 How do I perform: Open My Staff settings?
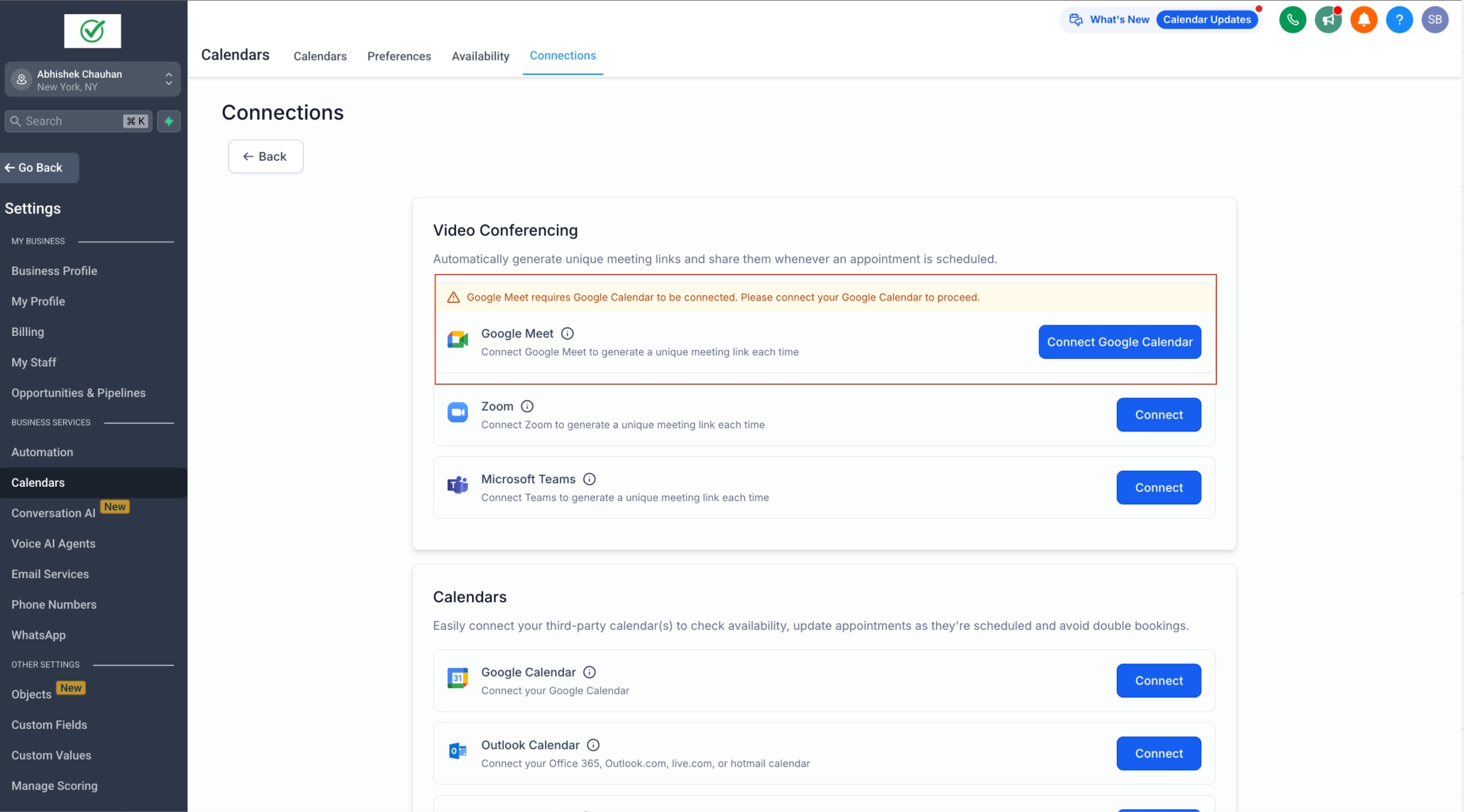[34, 363]
